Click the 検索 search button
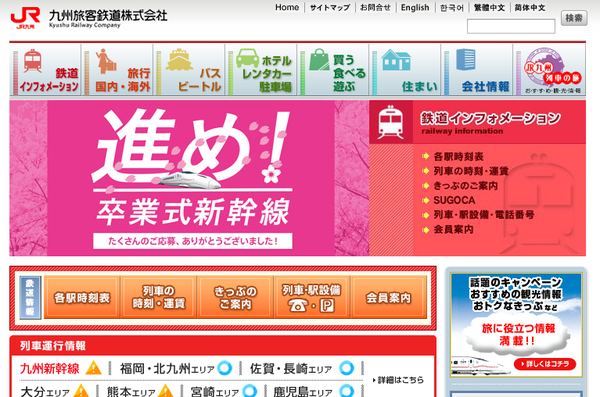Screen dimensions: 600x397 574,18
